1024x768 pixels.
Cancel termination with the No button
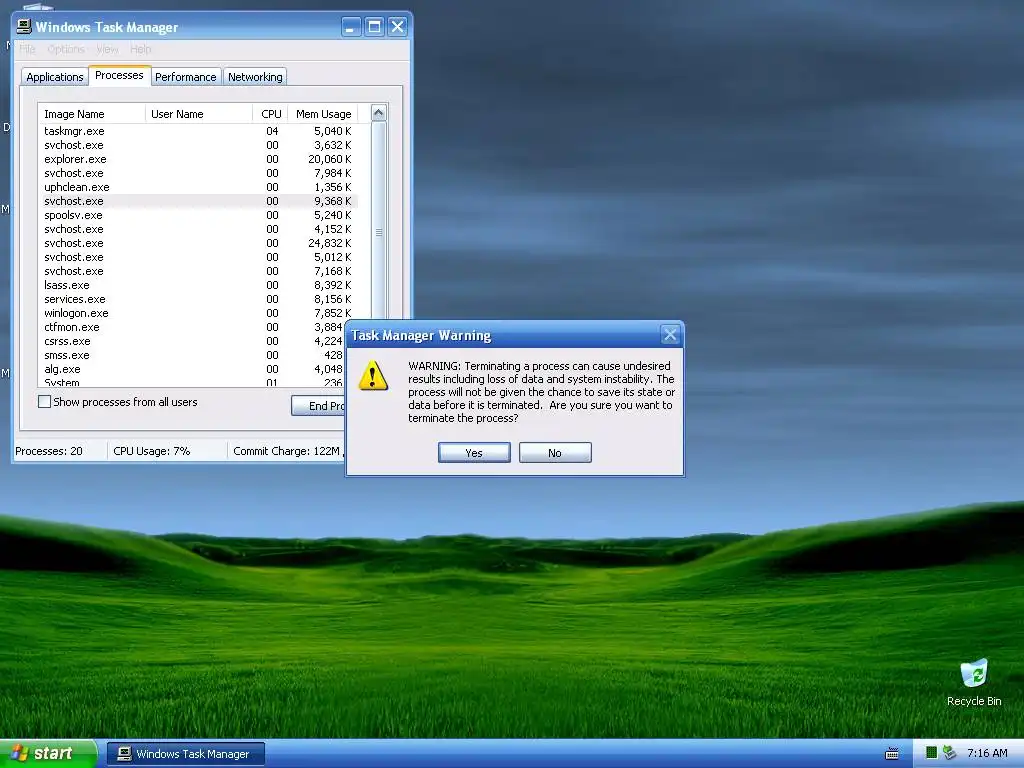[x=555, y=453]
